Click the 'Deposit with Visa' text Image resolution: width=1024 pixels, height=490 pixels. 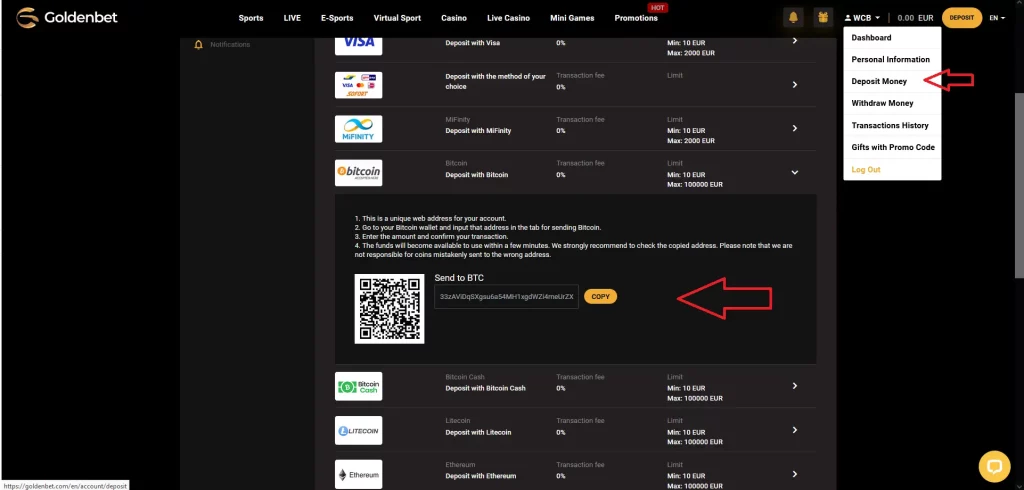[472, 43]
